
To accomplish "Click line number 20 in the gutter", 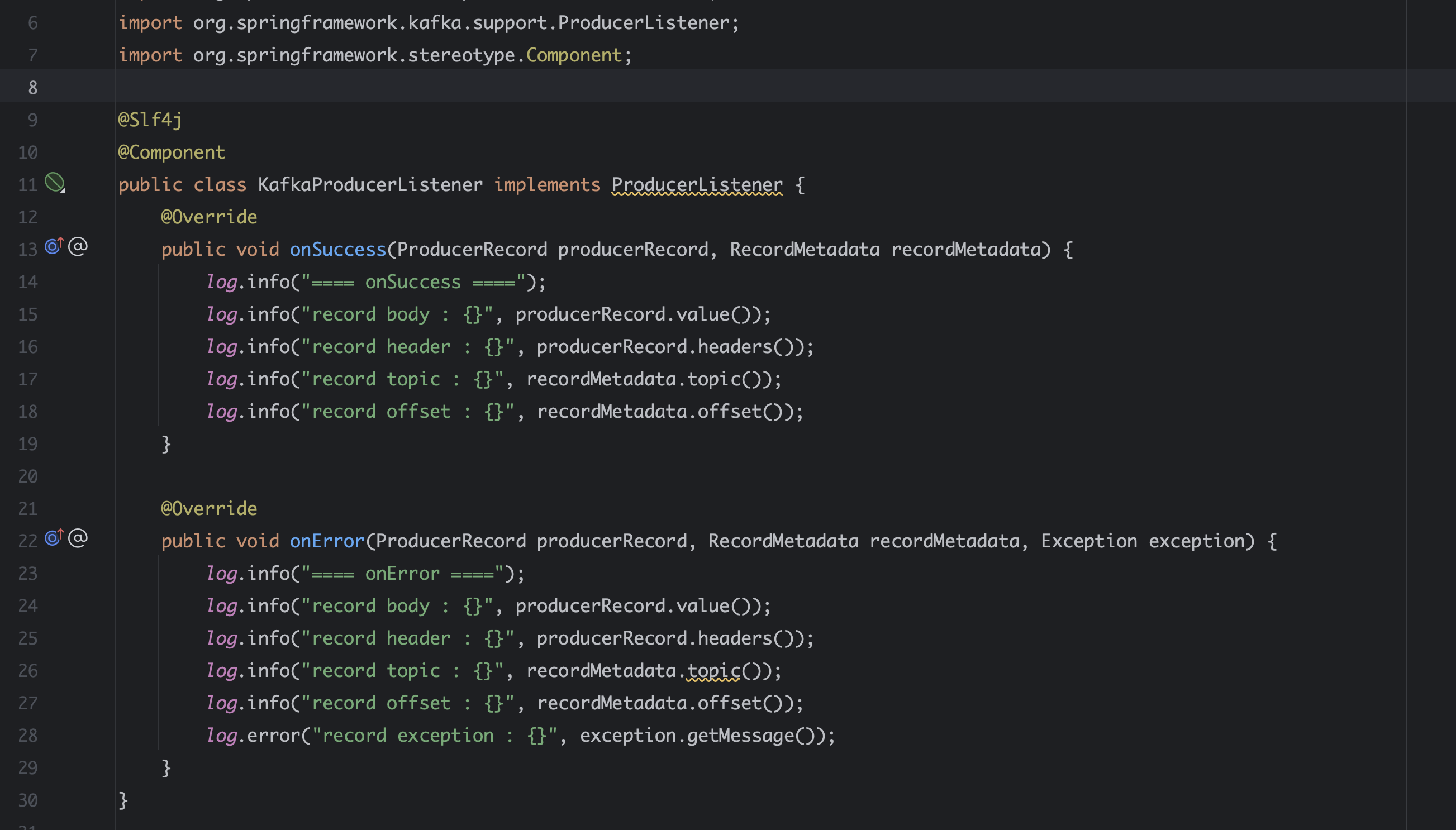I will pyautogui.click(x=28, y=476).
